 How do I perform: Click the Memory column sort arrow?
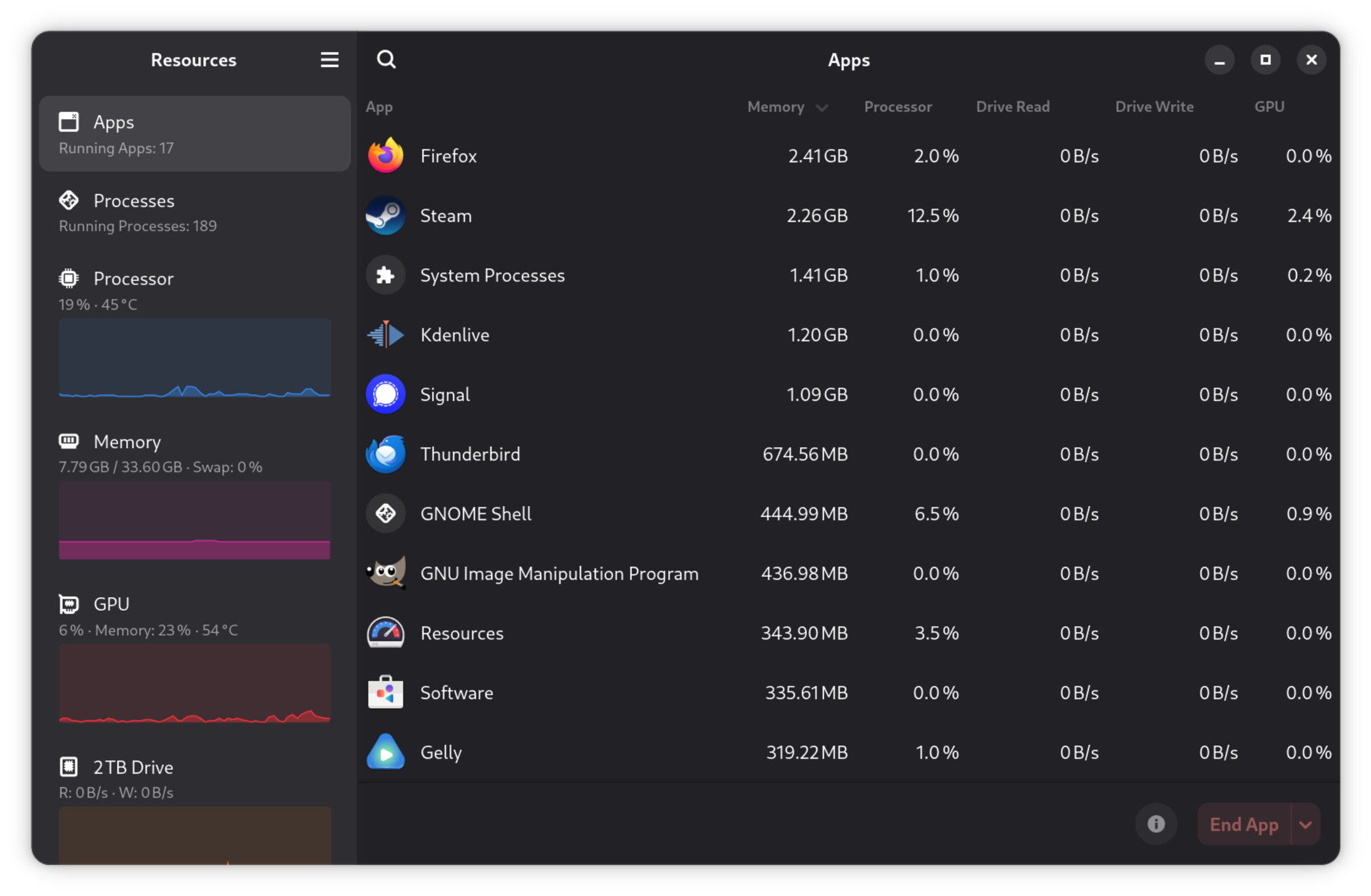click(822, 108)
